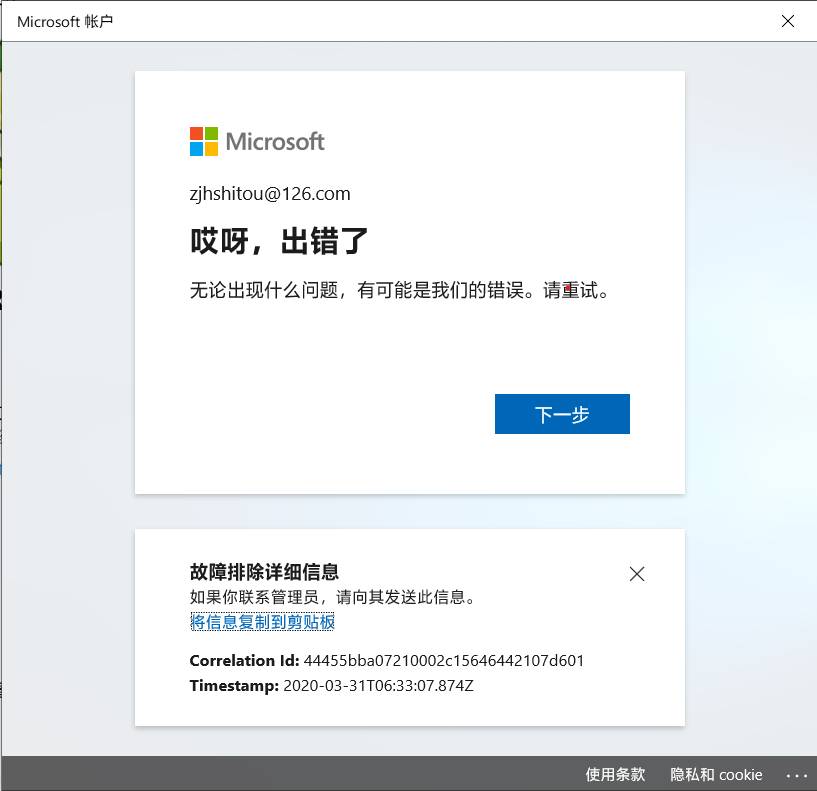The height and width of the screenshot is (791, 817).
Task: Click the text 如果你联系管理员，请向其发送此信息
Action: point(332,597)
